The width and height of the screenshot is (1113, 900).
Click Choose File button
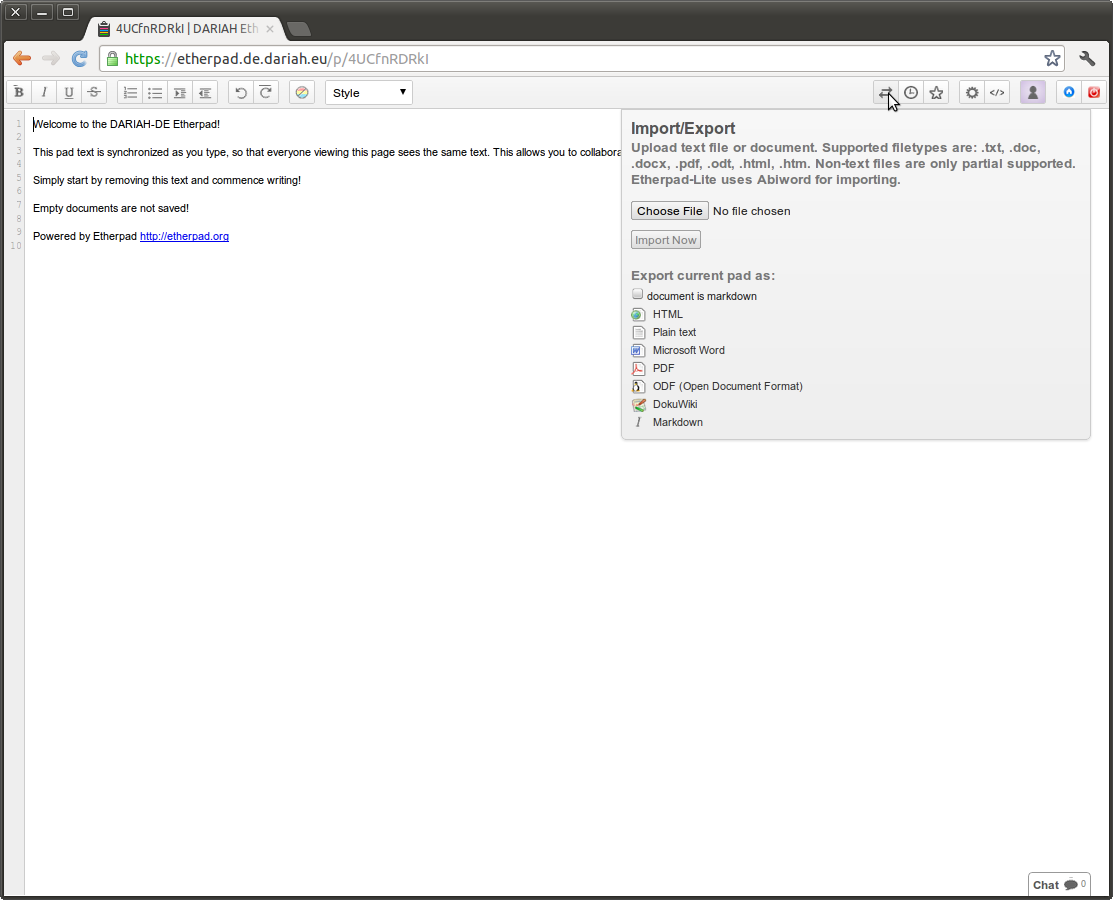point(670,211)
